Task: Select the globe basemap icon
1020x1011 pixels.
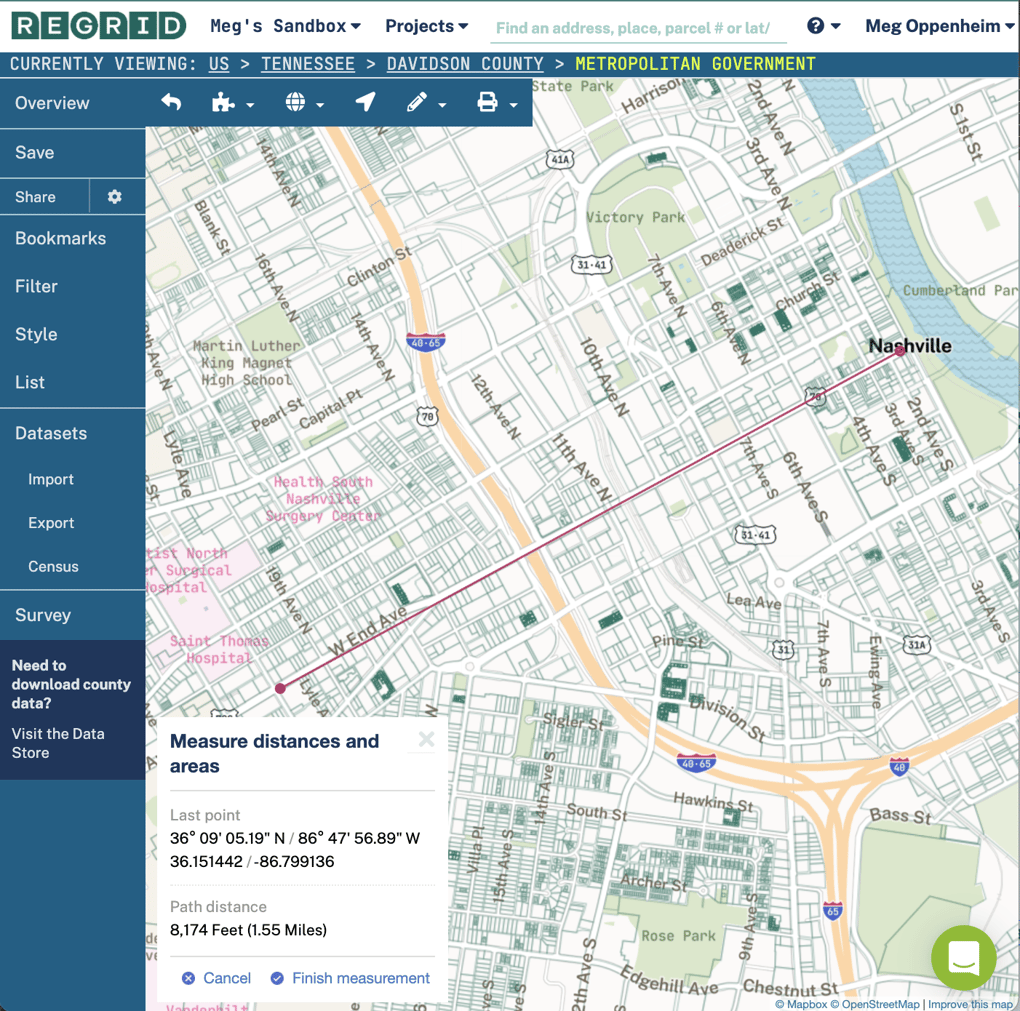Action: [x=293, y=101]
